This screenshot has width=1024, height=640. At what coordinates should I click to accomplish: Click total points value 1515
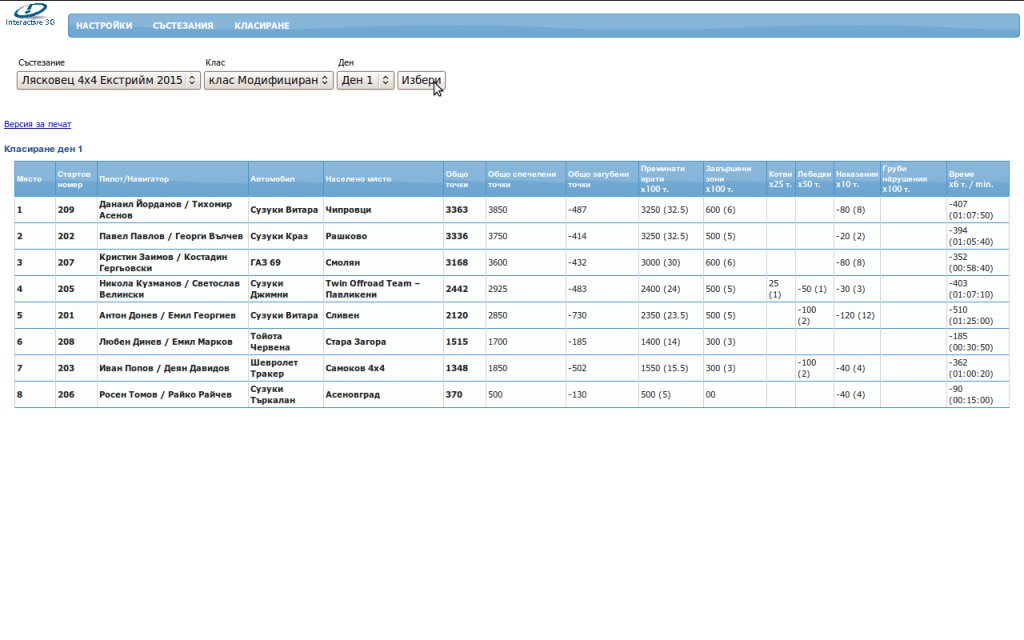tap(456, 342)
